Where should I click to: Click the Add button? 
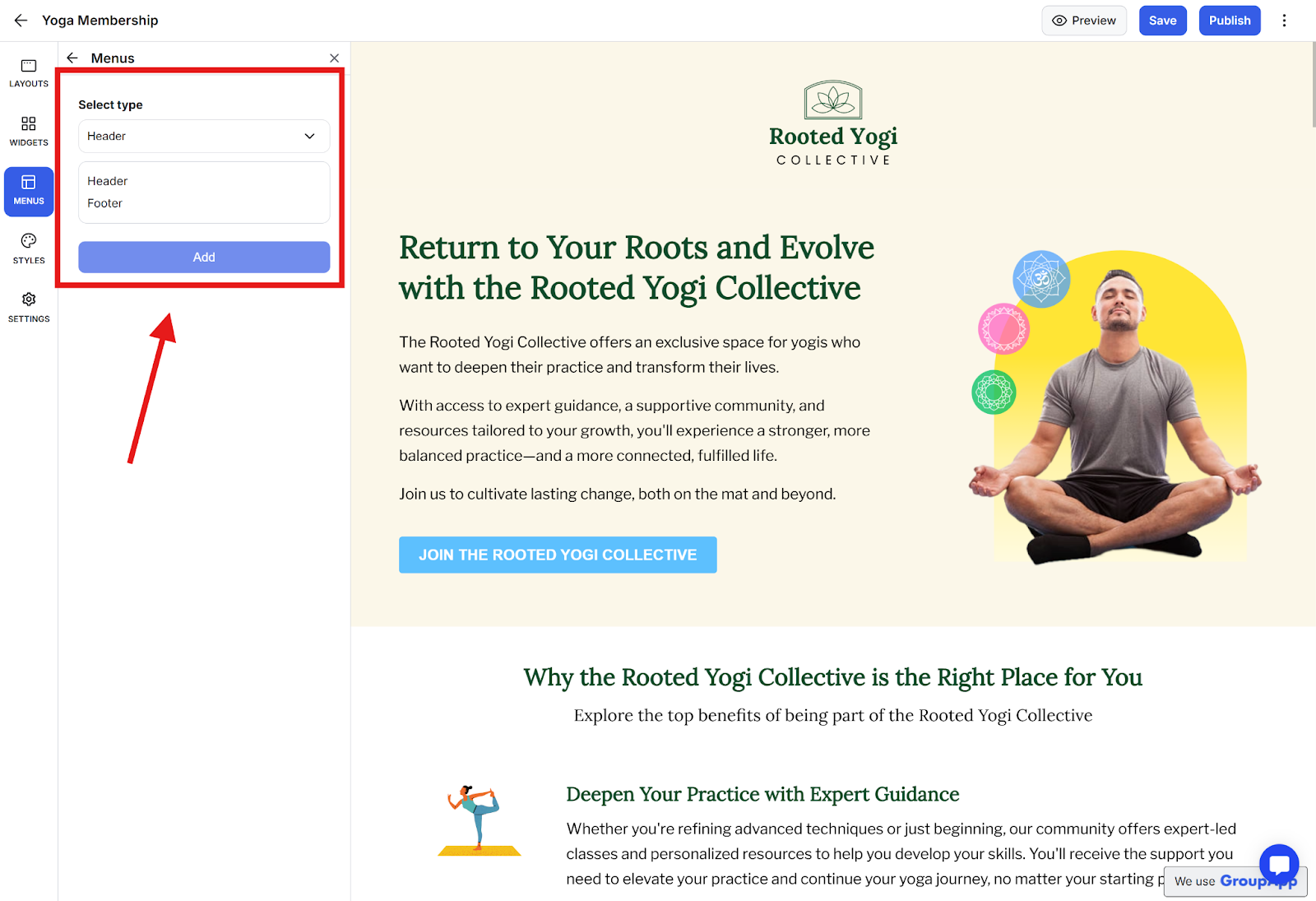click(x=204, y=257)
